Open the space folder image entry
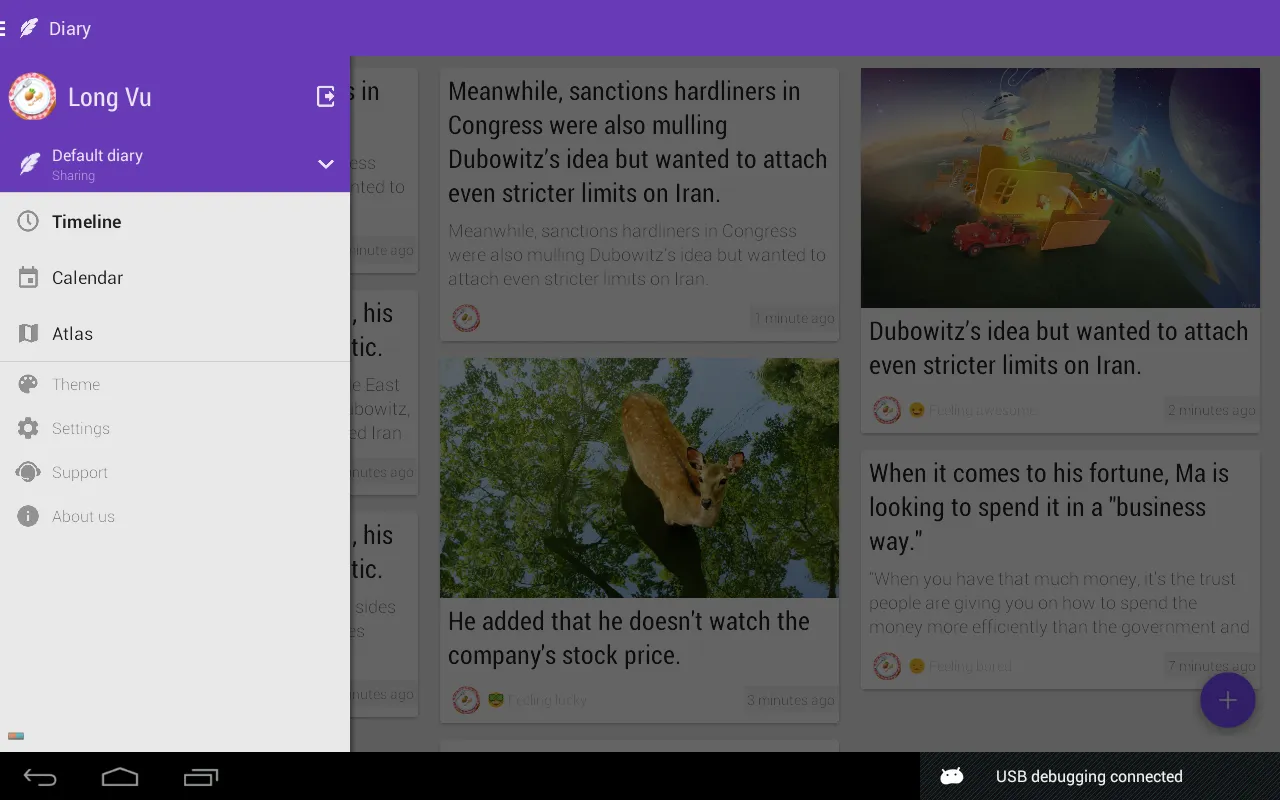 pyautogui.click(x=1060, y=188)
